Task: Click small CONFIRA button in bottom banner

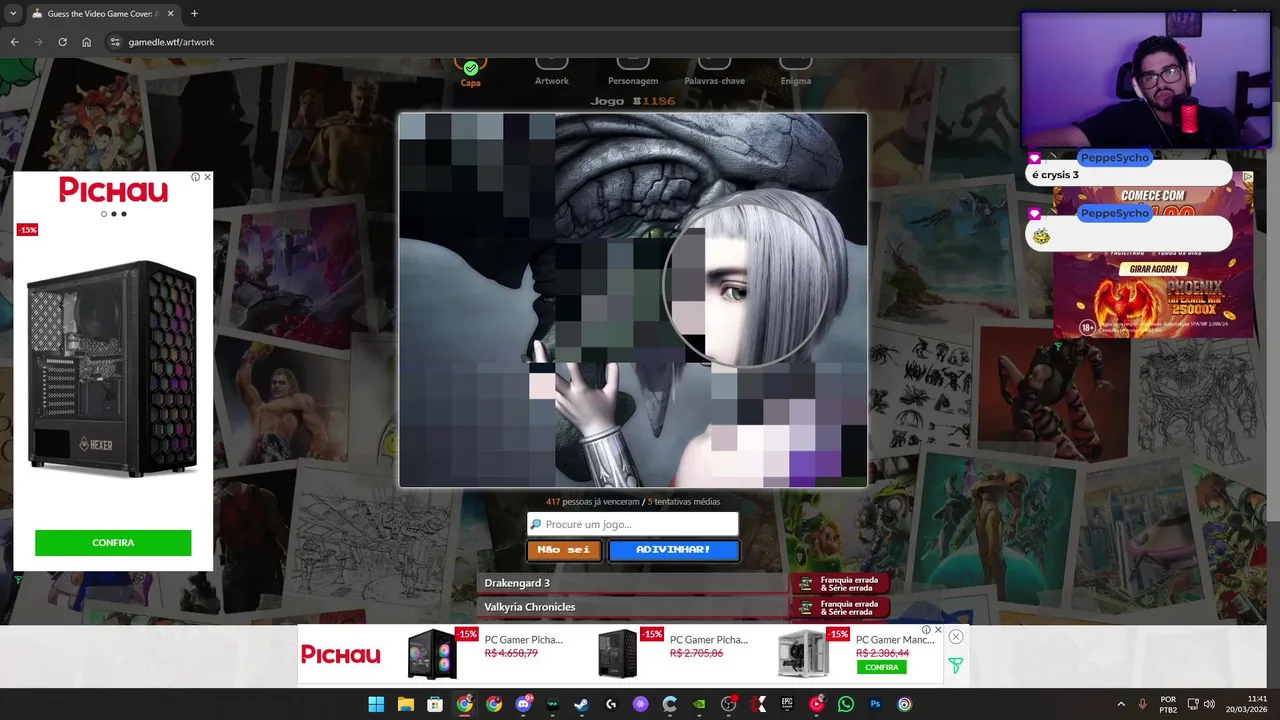Action: pos(881,667)
